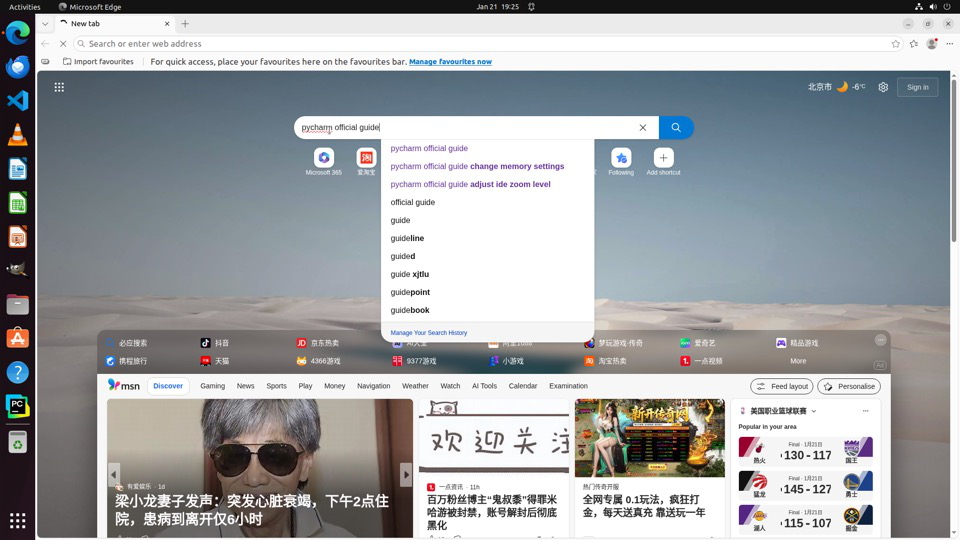Image resolution: width=960 pixels, height=540 pixels.
Task: Choose the 'guide xjtlu' suggestion
Action: click(487, 274)
